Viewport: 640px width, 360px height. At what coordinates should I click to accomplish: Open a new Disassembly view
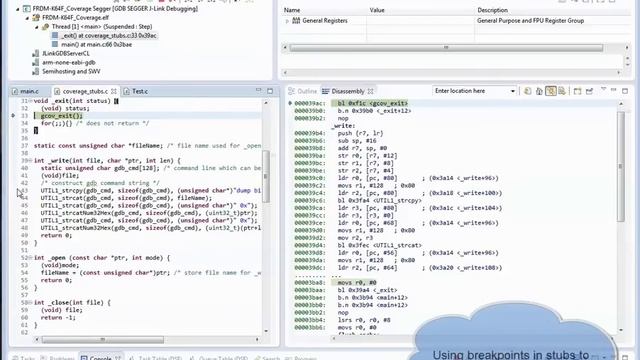pyautogui.click(x=577, y=91)
